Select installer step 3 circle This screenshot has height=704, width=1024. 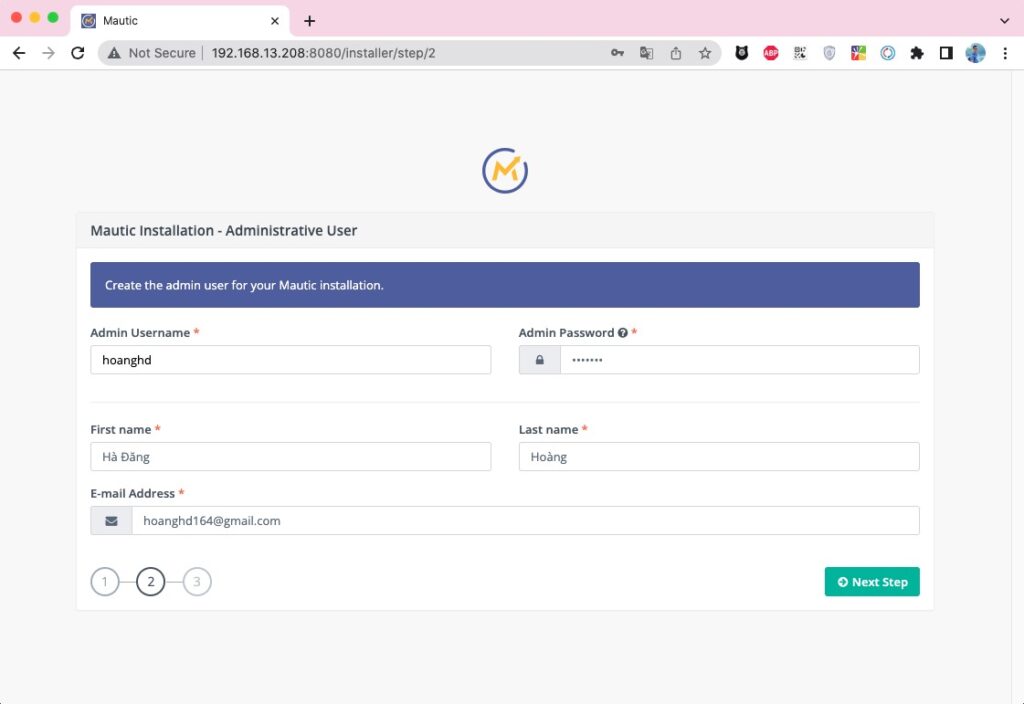click(197, 581)
